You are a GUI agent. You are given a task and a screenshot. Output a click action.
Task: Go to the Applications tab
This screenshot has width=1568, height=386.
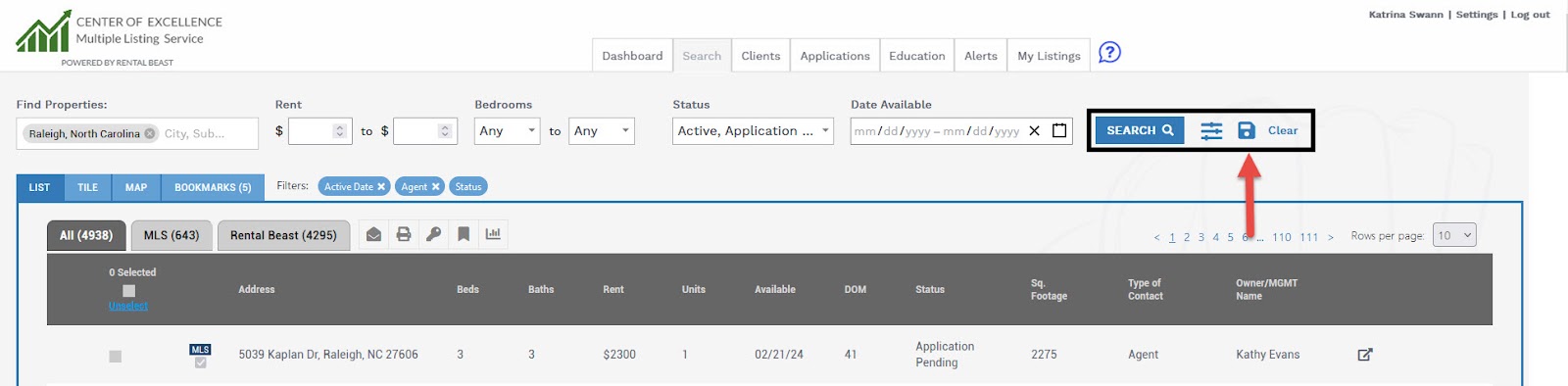[835, 56]
